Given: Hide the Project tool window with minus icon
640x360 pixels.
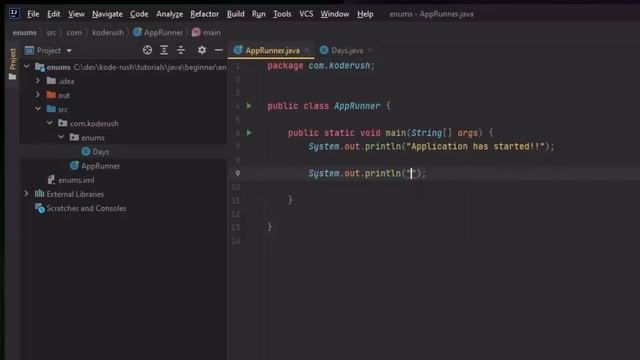Looking at the screenshot, I should click(x=218, y=50).
